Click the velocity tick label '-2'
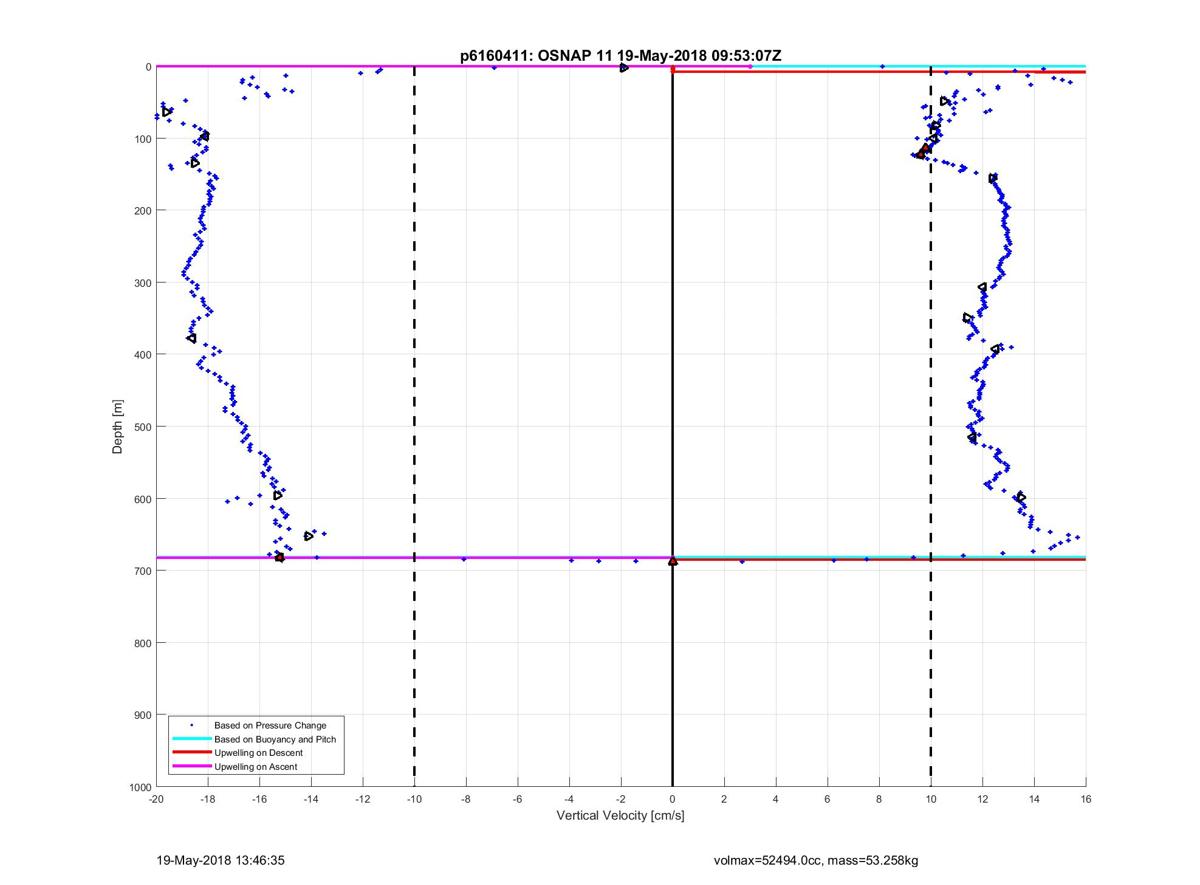The height and width of the screenshot is (885, 1200). tap(621, 799)
